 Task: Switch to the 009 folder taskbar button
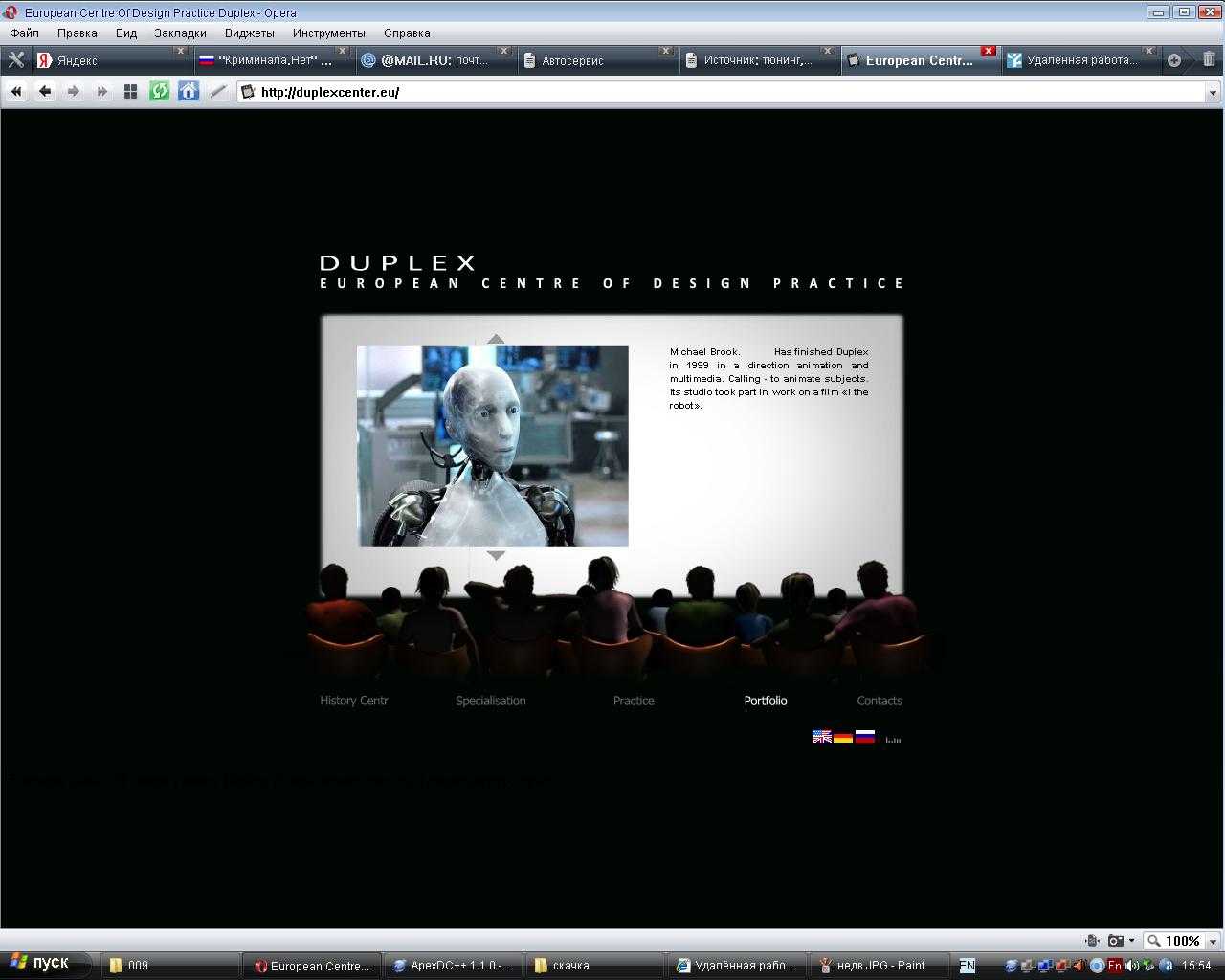[169, 966]
